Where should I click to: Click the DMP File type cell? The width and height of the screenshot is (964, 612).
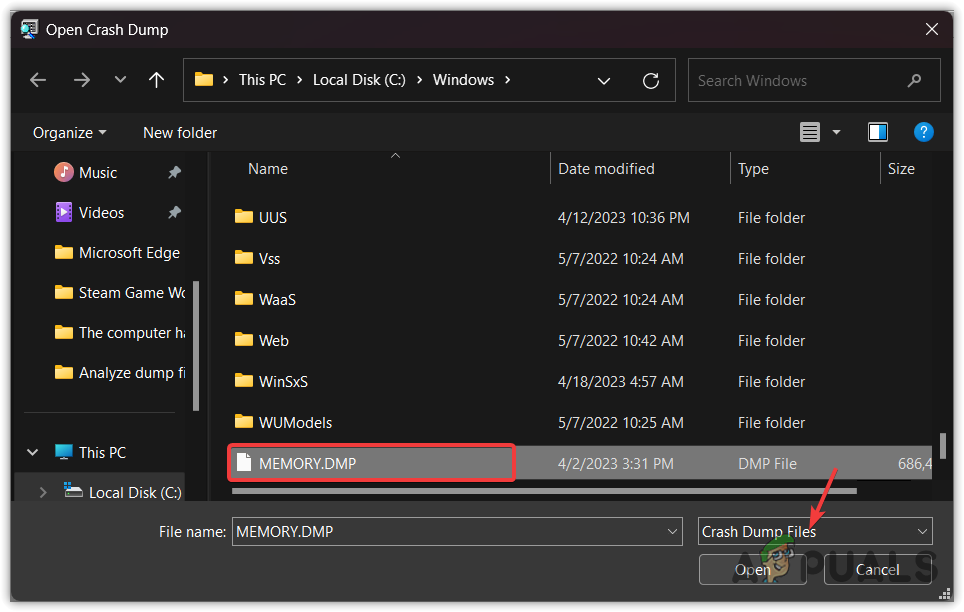coord(767,464)
